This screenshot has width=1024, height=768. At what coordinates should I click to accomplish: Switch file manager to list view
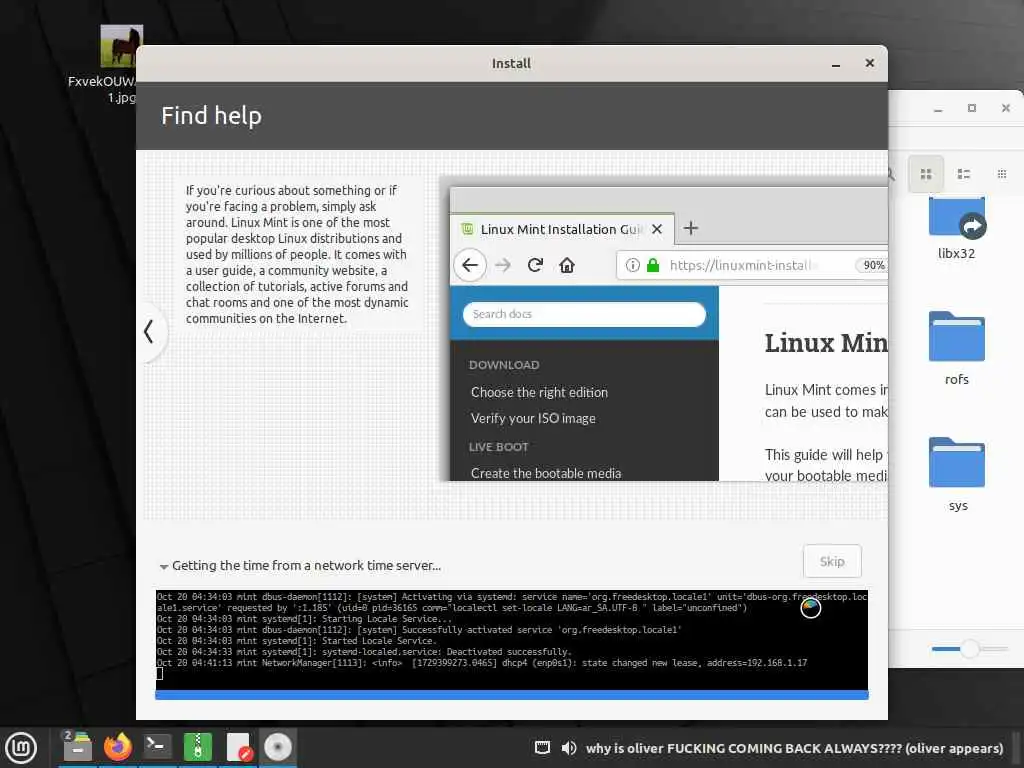pos(963,174)
